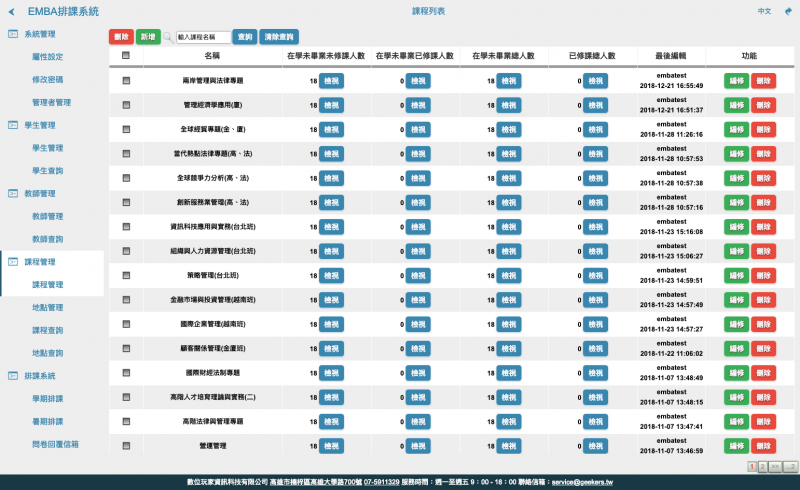Jump to last page via ...2 button
Viewport: 800px width, 490px height.
(790, 467)
